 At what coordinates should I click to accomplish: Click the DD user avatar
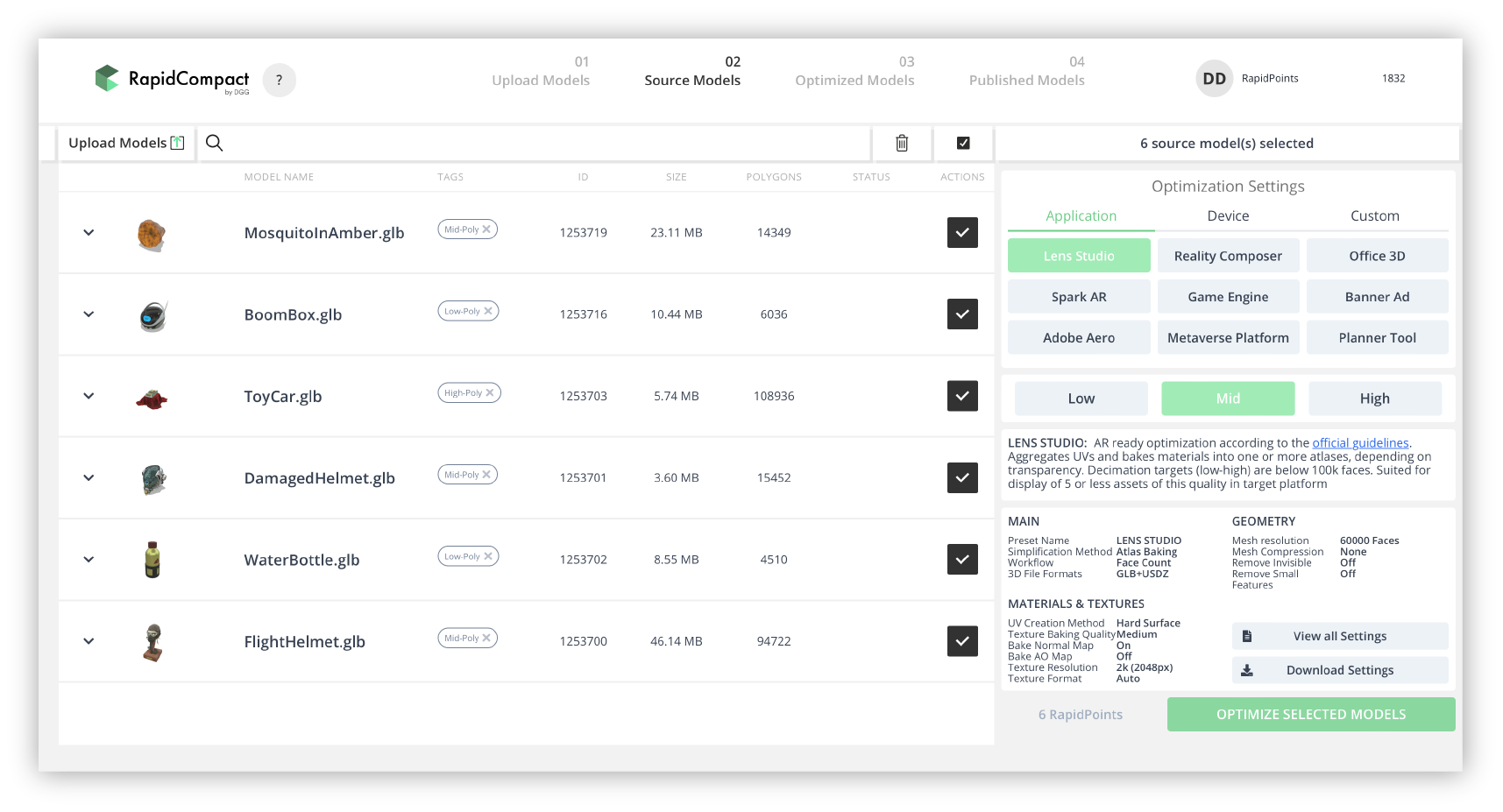1214,79
